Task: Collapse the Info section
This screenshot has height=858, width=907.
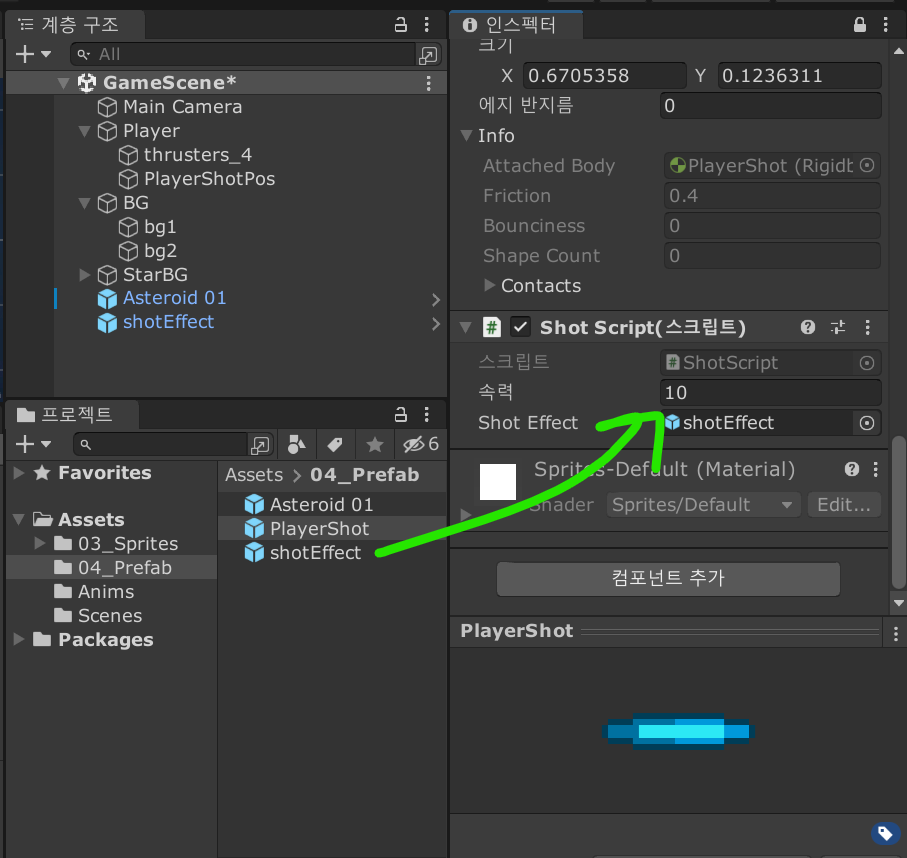Action: point(467,135)
